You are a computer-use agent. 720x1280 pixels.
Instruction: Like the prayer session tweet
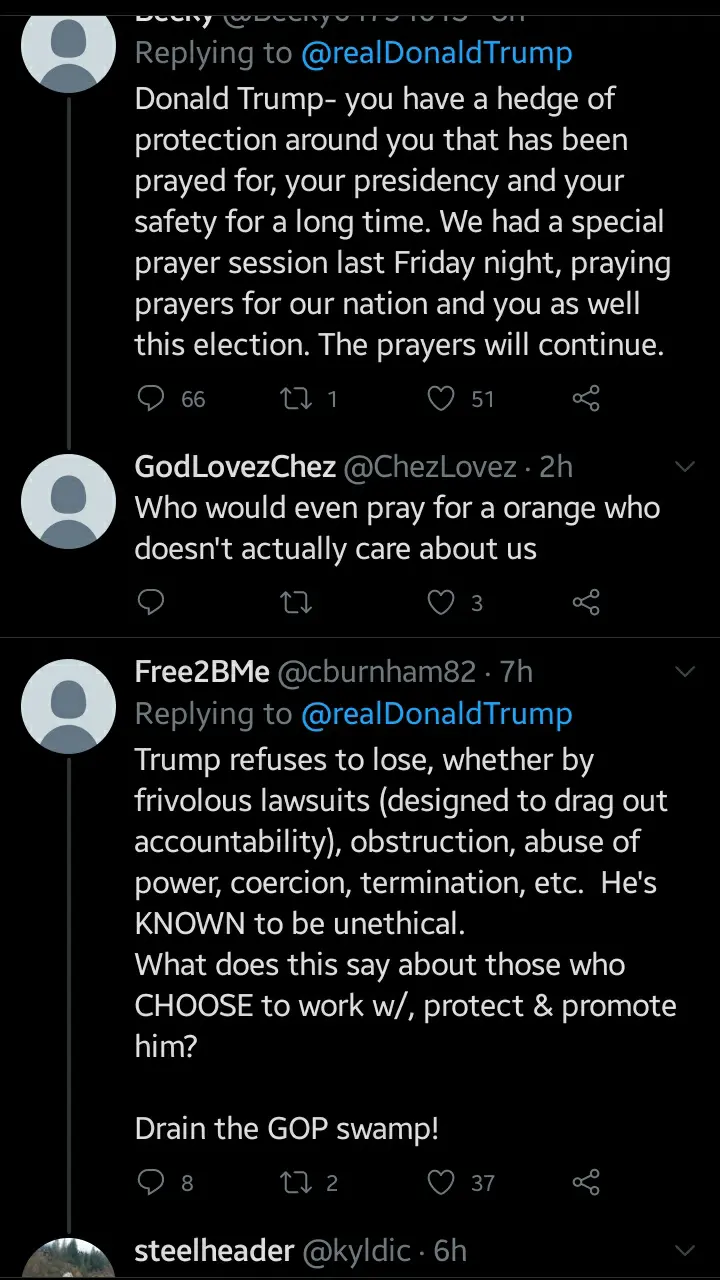pos(441,399)
